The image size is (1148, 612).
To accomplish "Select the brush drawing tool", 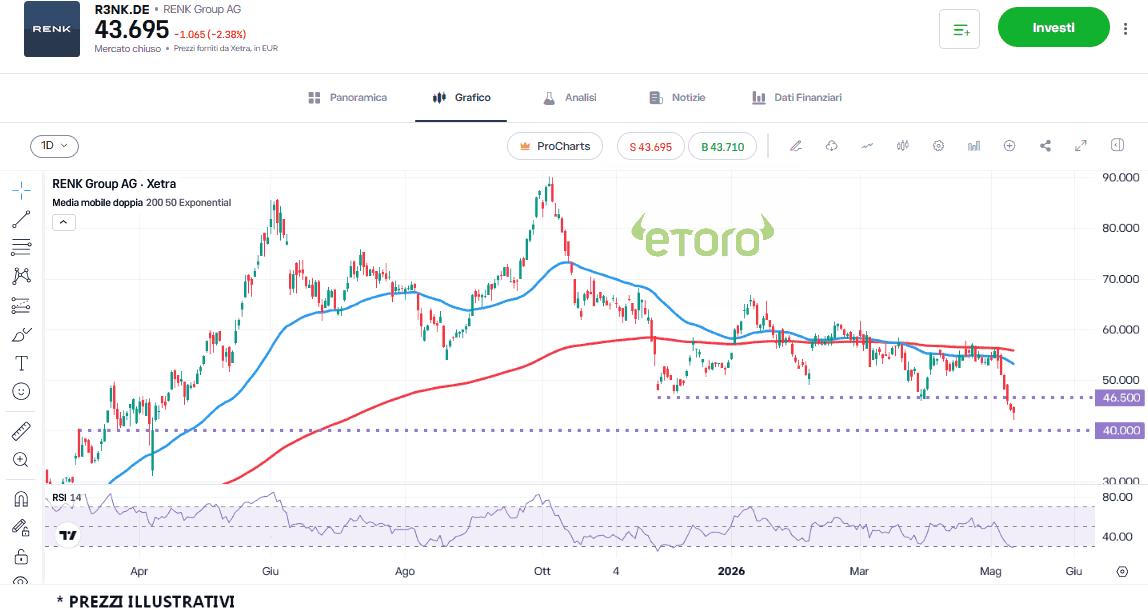I will coord(21,335).
